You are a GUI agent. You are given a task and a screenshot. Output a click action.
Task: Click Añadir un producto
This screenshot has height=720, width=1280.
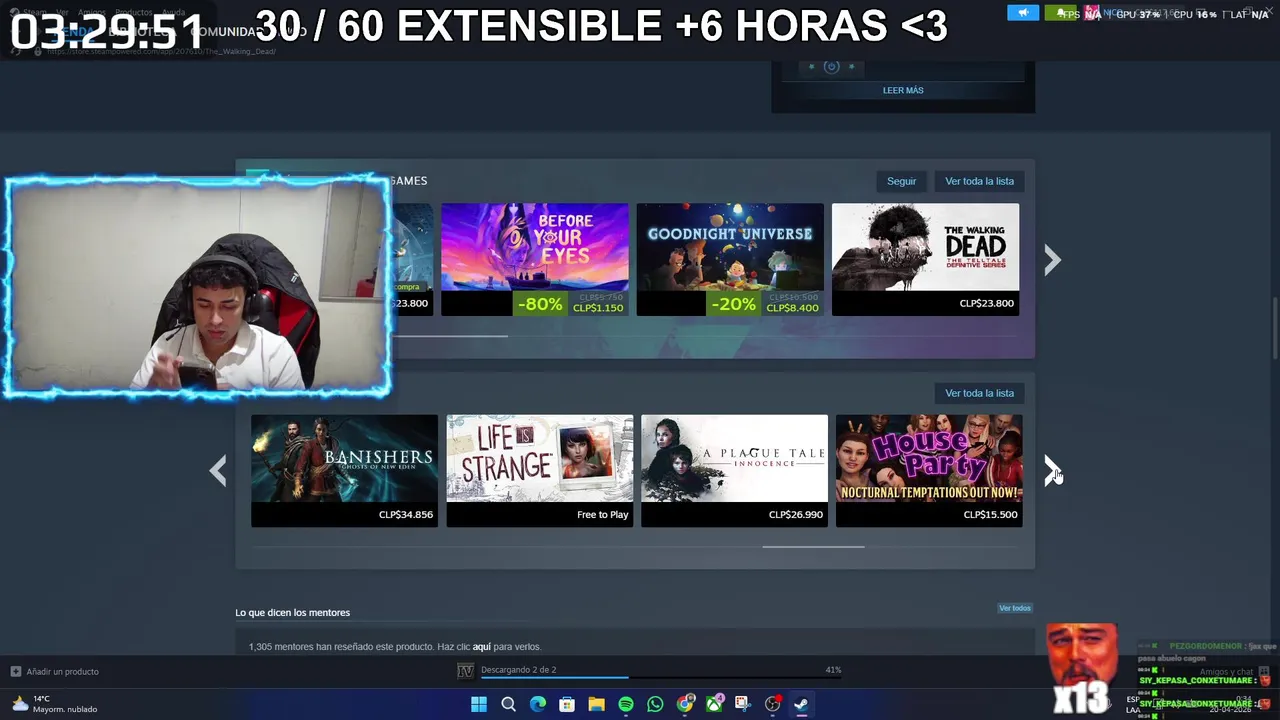[x=62, y=671]
